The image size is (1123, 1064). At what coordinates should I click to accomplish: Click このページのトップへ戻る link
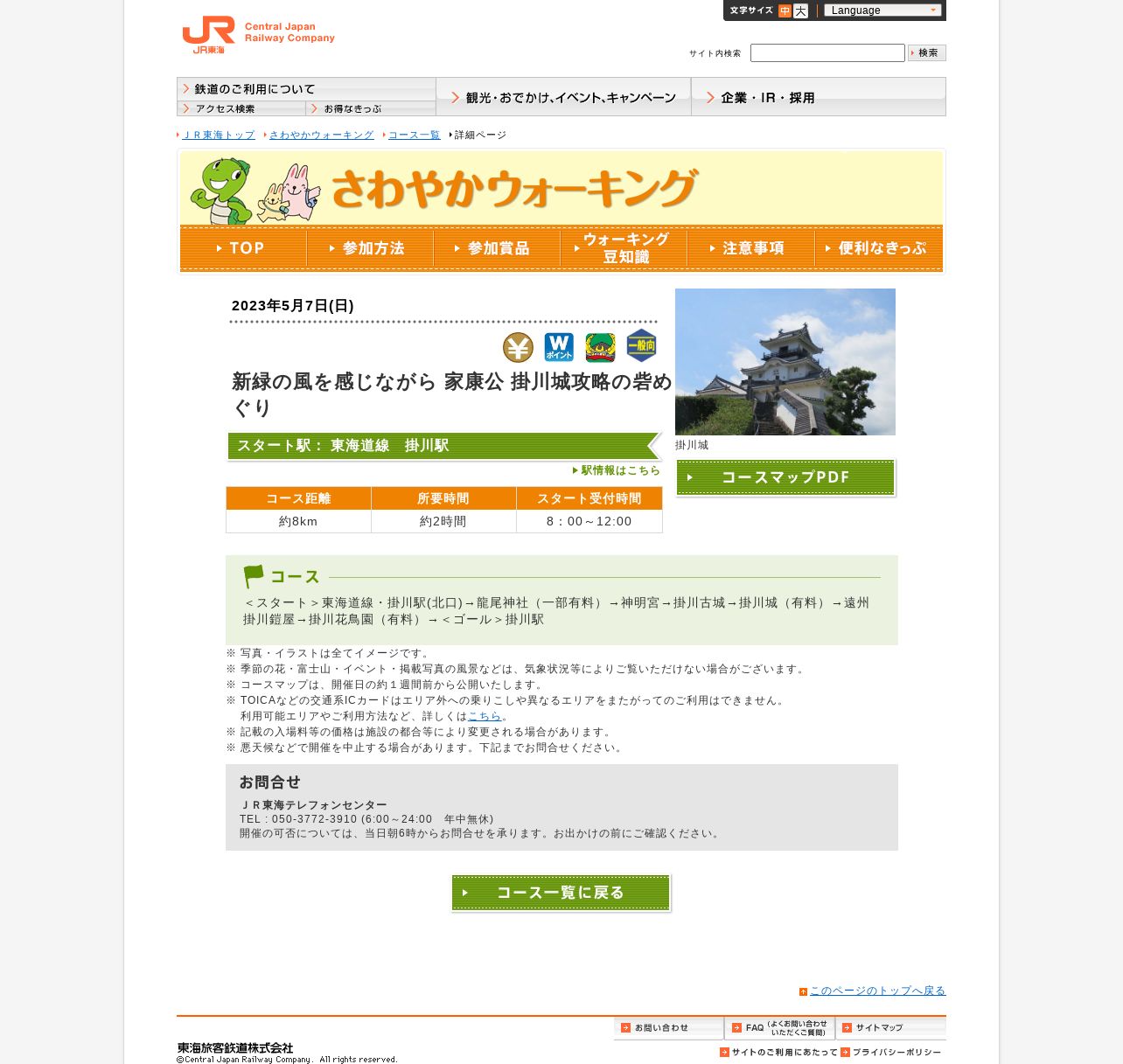pyautogui.click(x=877, y=991)
